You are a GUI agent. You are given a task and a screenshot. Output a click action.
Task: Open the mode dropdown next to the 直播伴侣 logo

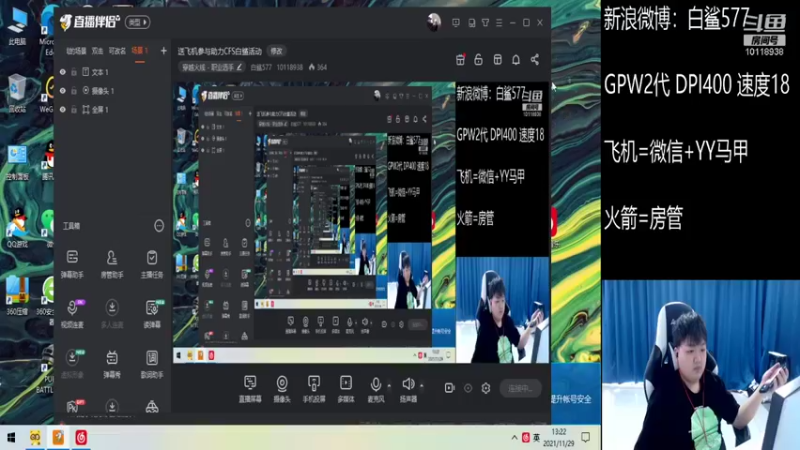(138, 22)
